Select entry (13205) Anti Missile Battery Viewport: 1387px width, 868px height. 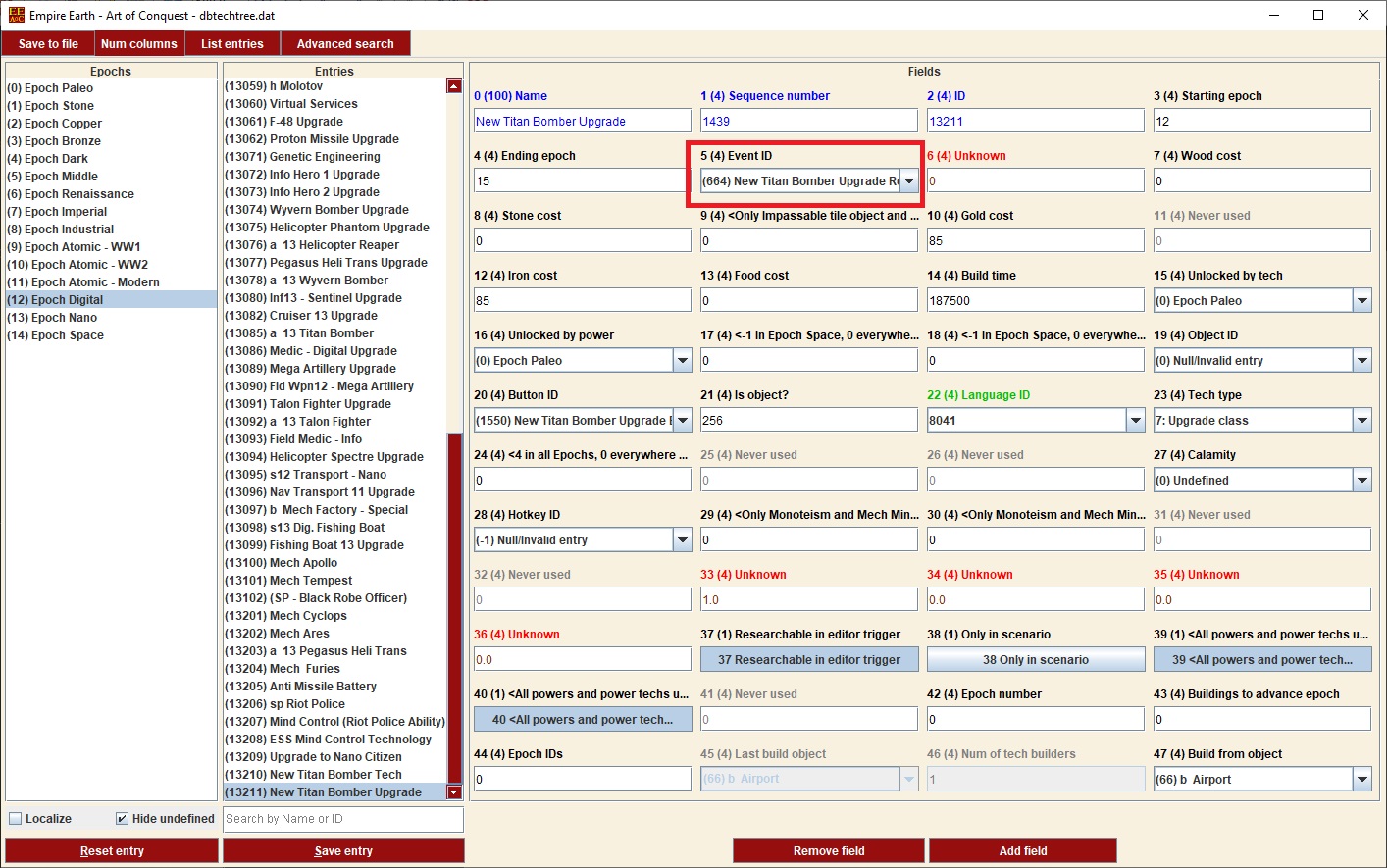pyautogui.click(x=334, y=687)
